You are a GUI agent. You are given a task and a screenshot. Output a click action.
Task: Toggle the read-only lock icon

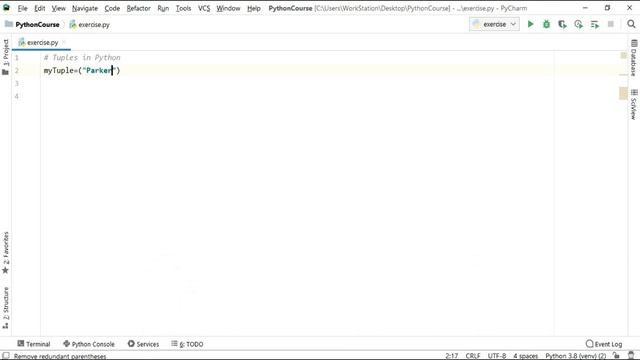[616, 356]
